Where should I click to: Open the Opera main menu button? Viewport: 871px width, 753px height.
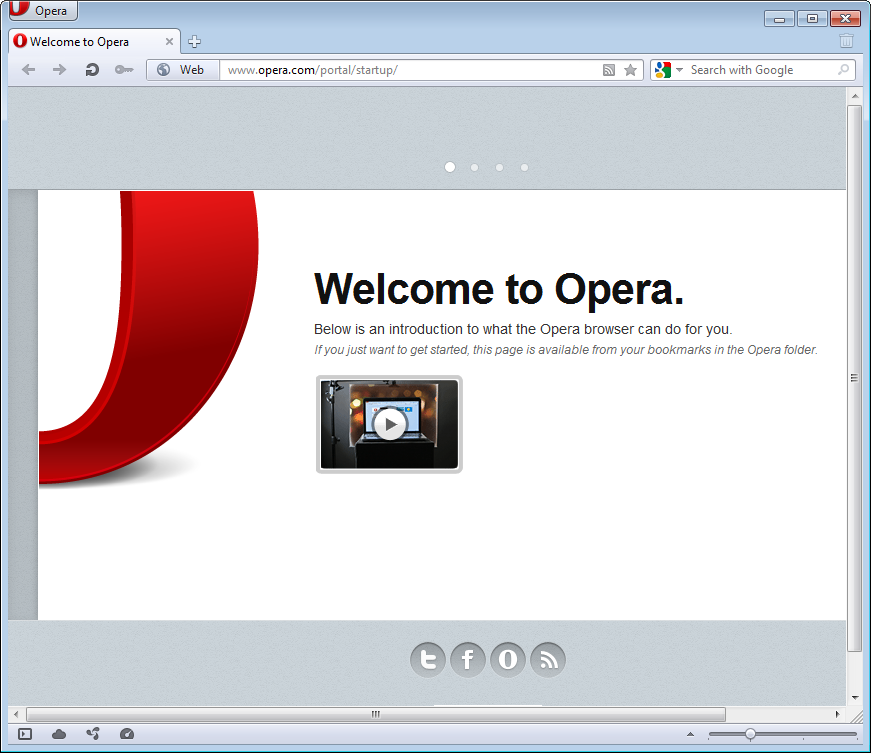click(43, 10)
